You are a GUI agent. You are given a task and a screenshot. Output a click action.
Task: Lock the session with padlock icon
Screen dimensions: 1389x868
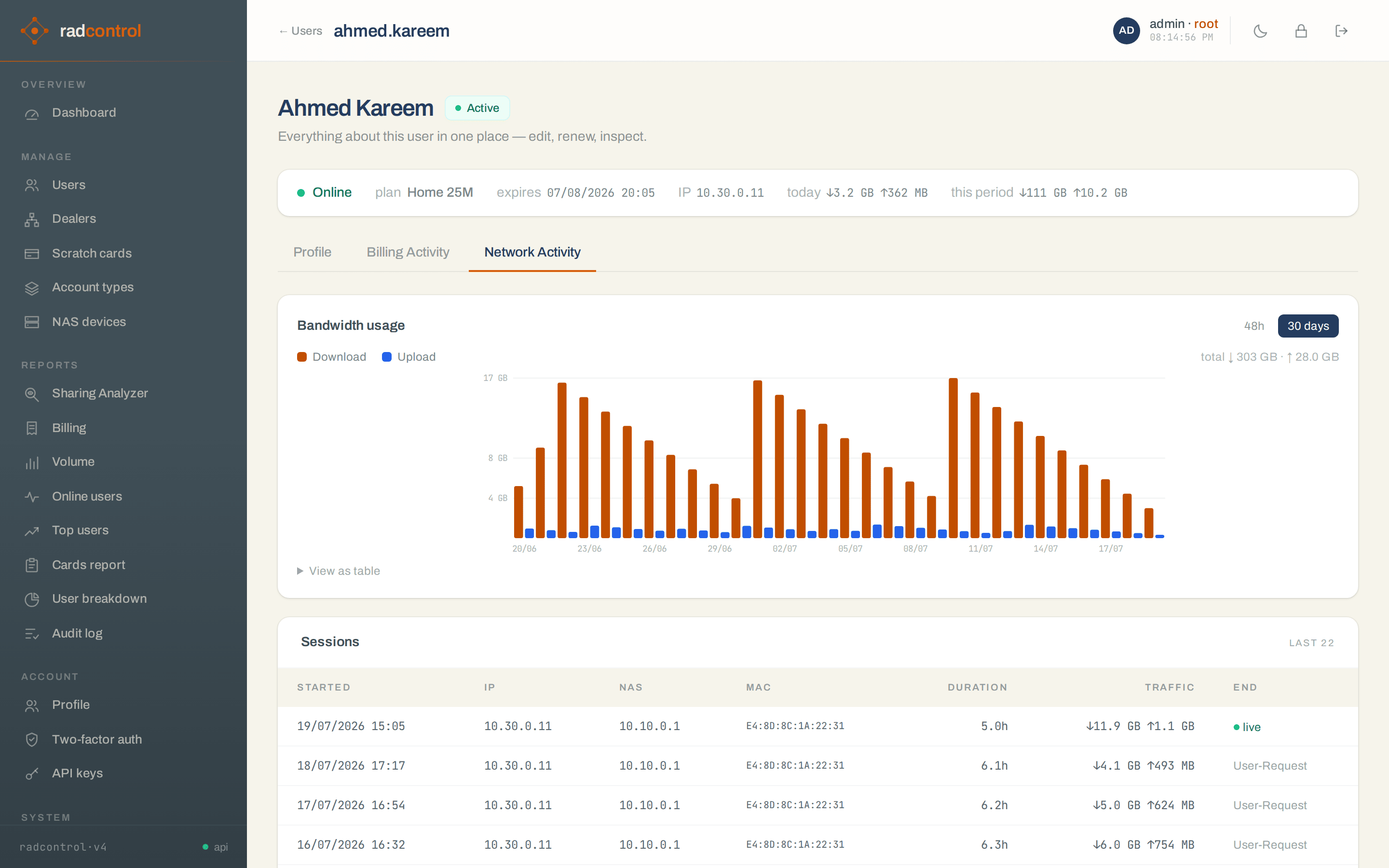click(1301, 31)
